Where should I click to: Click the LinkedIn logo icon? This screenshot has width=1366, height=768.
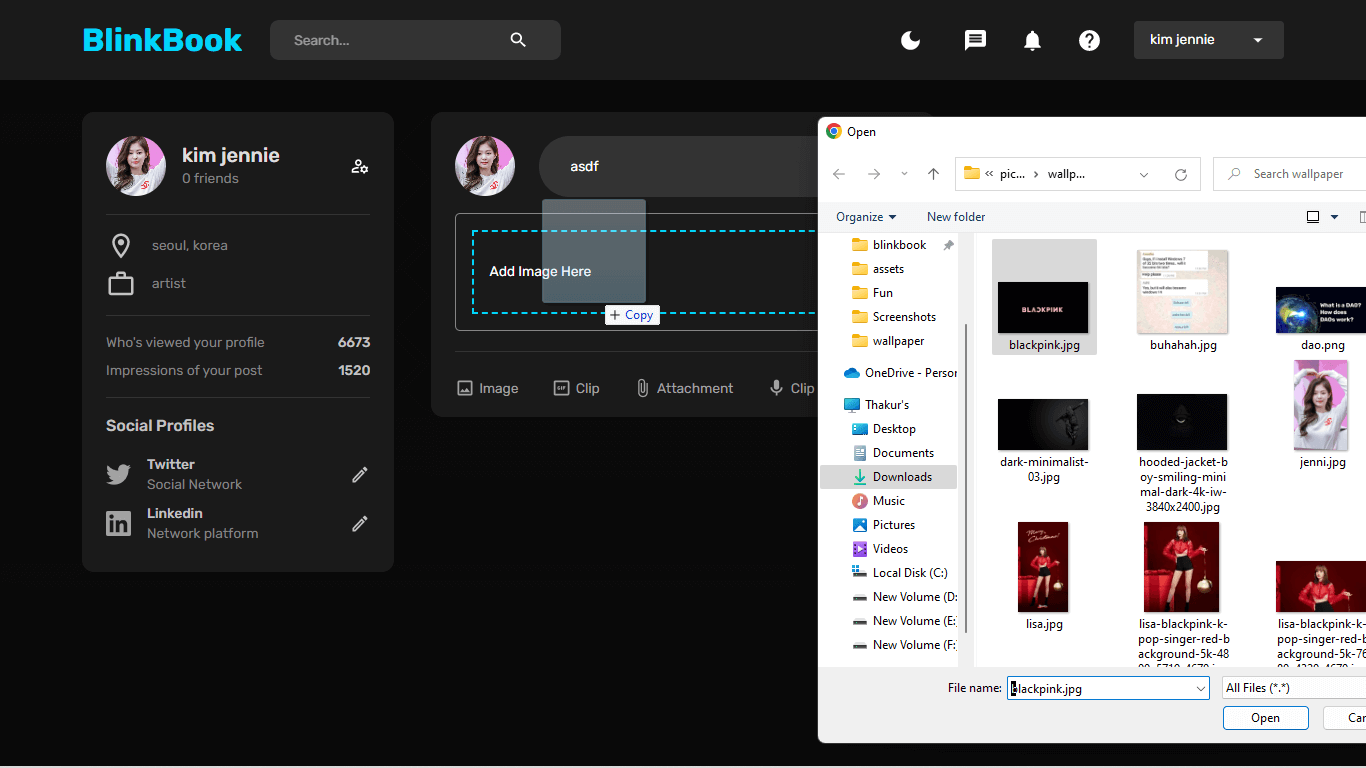[119, 523]
